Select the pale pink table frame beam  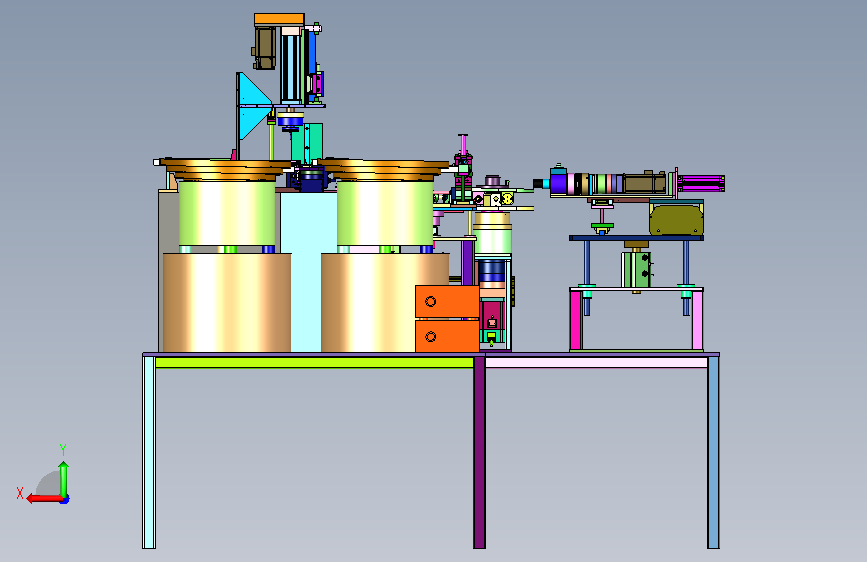click(x=596, y=363)
